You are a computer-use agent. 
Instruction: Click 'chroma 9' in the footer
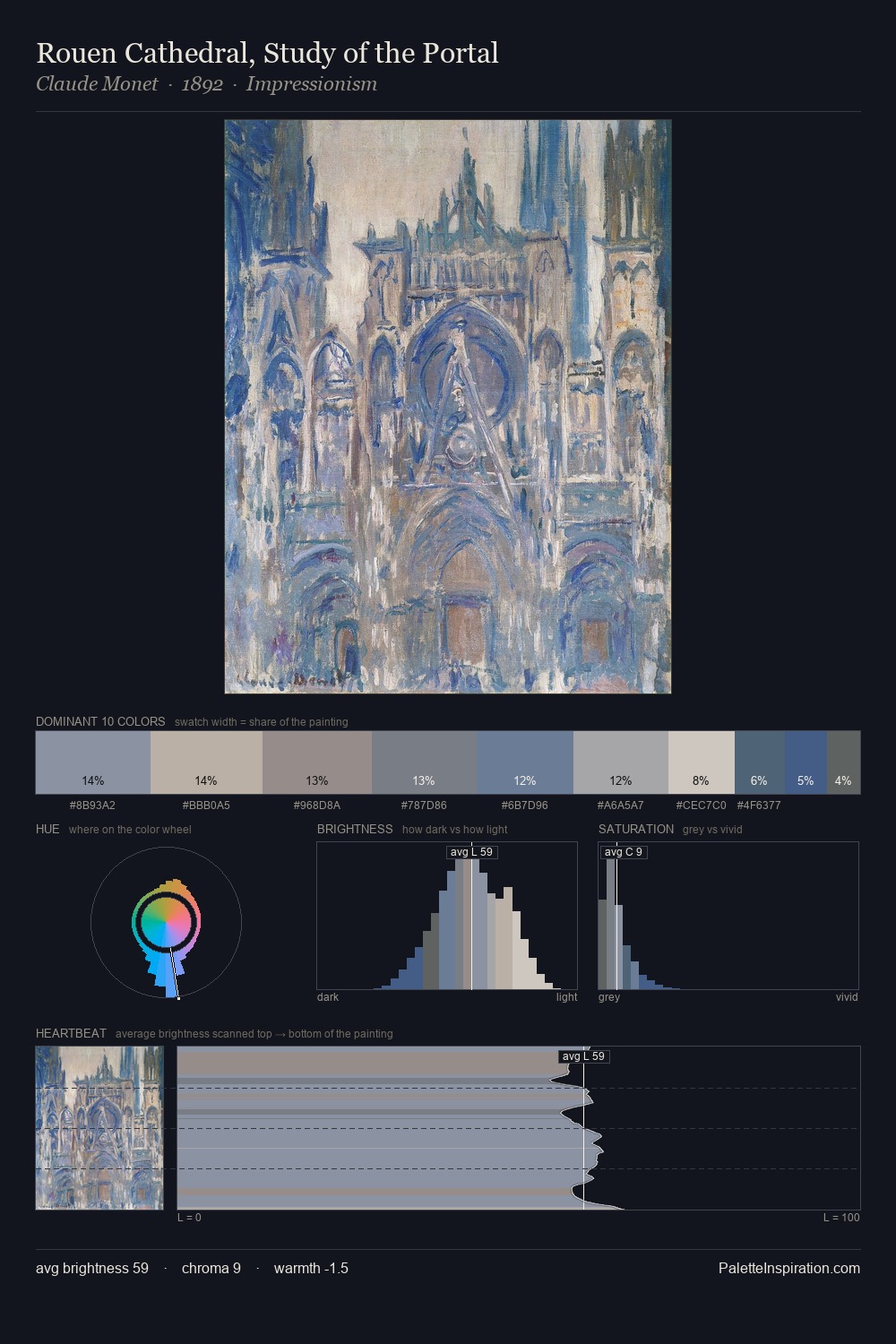(211, 1268)
